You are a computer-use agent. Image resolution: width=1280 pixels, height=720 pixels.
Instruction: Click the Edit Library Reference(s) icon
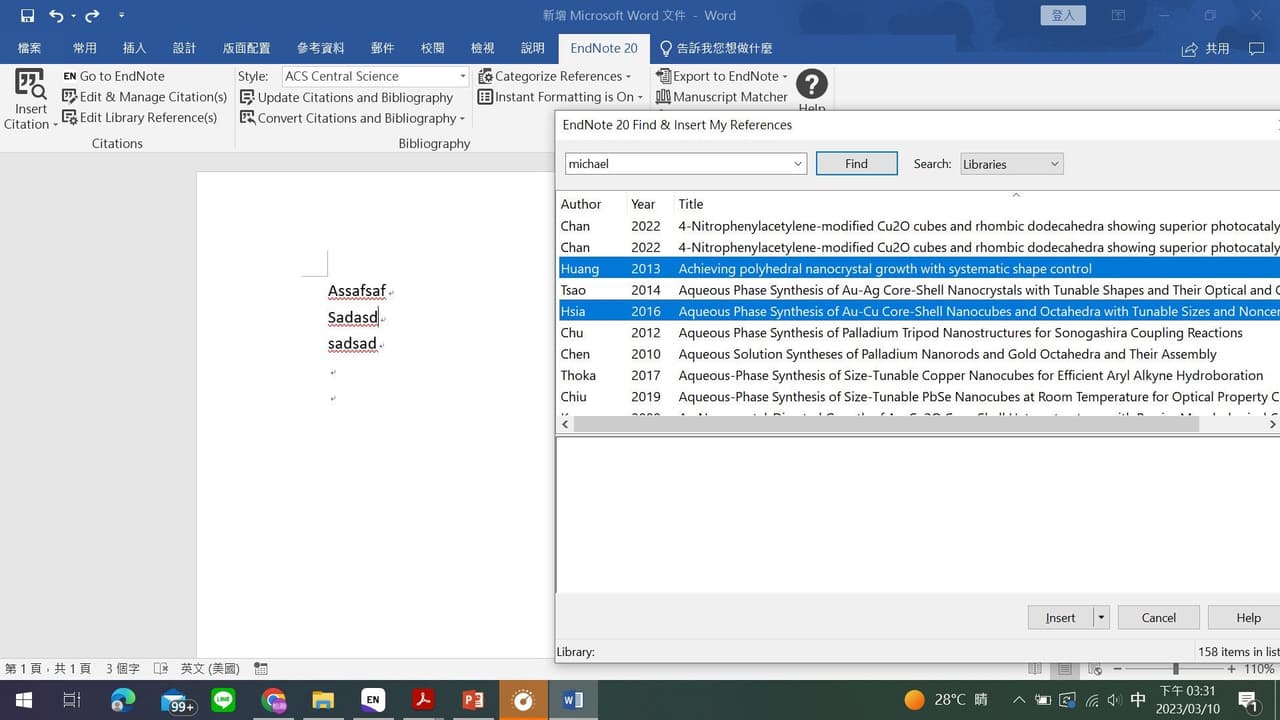pos(70,118)
